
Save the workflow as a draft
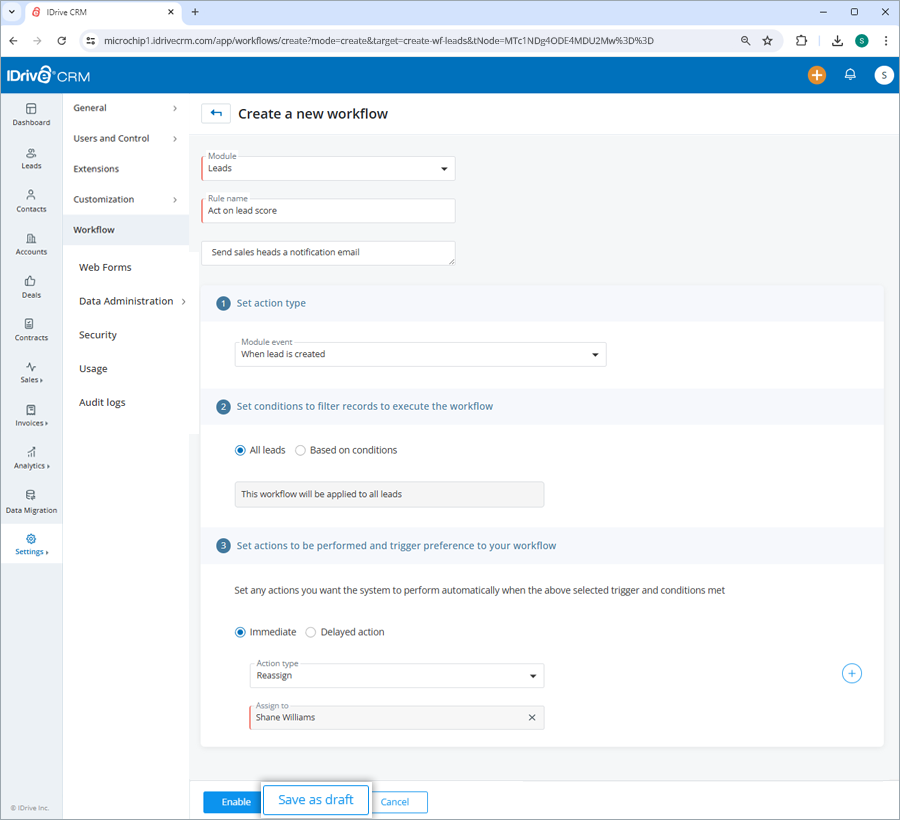pyautogui.click(x=315, y=800)
